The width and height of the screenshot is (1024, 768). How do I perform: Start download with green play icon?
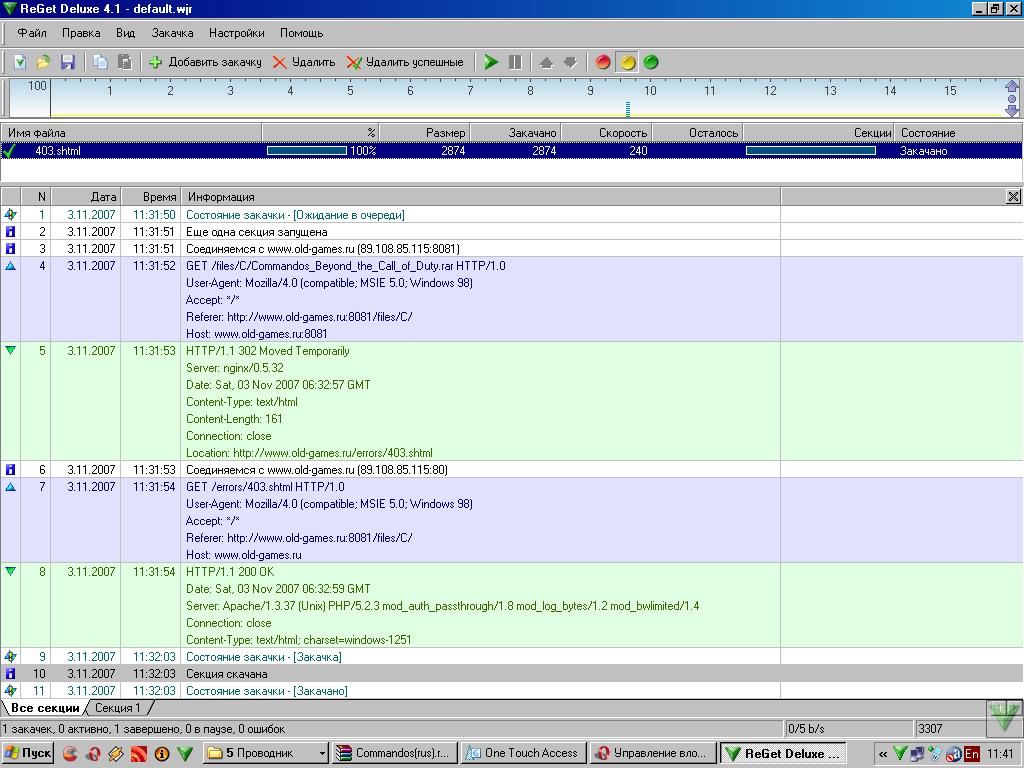coord(491,62)
